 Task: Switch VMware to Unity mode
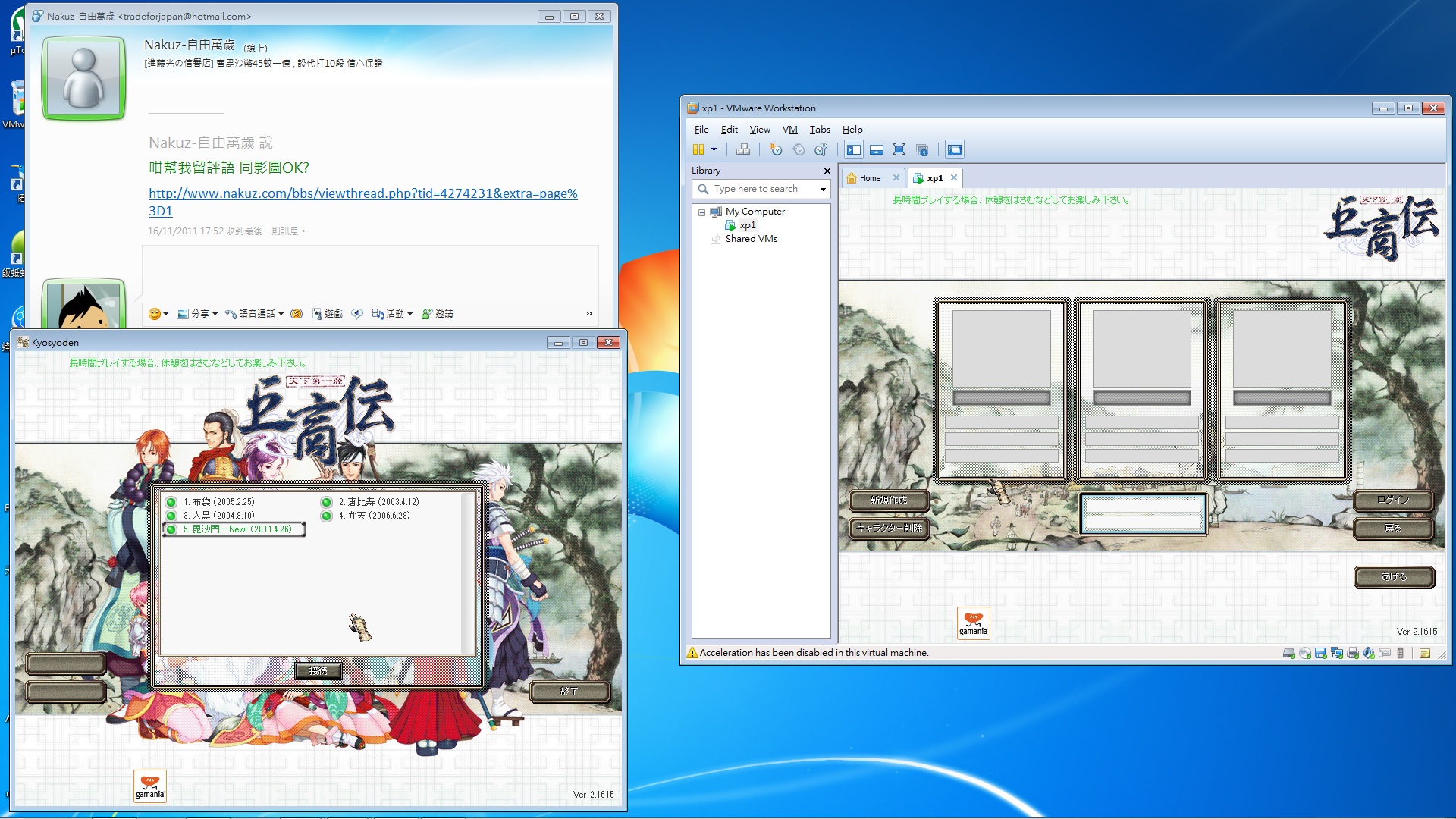pyautogui.click(x=922, y=149)
